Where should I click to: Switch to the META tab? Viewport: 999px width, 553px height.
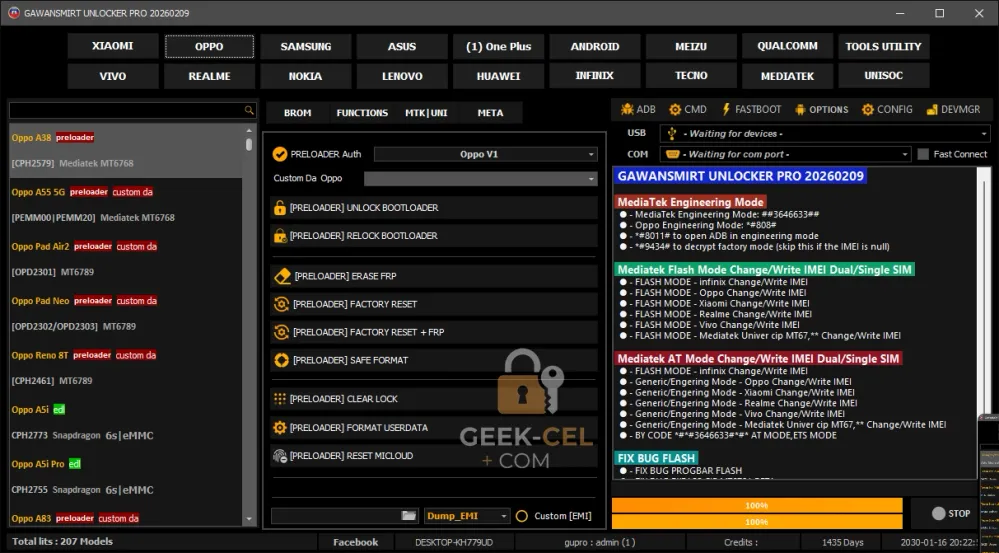tap(490, 113)
